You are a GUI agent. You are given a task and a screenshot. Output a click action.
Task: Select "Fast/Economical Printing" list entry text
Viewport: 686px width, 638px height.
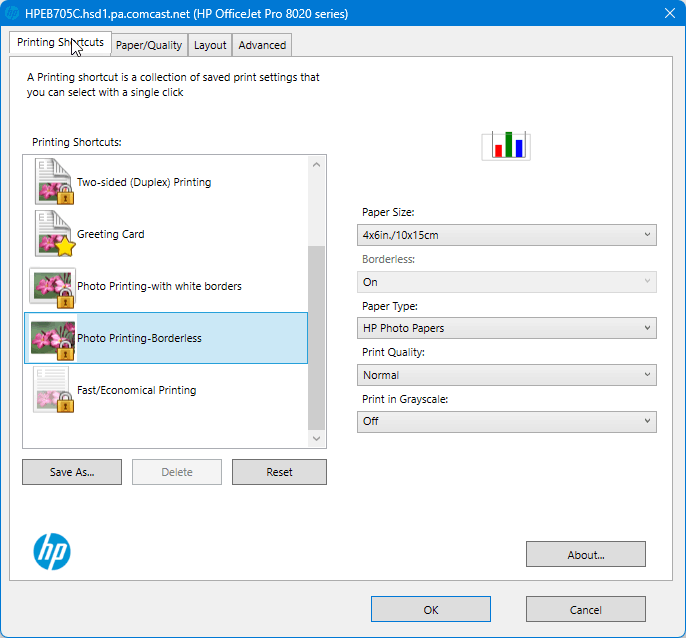pos(136,390)
